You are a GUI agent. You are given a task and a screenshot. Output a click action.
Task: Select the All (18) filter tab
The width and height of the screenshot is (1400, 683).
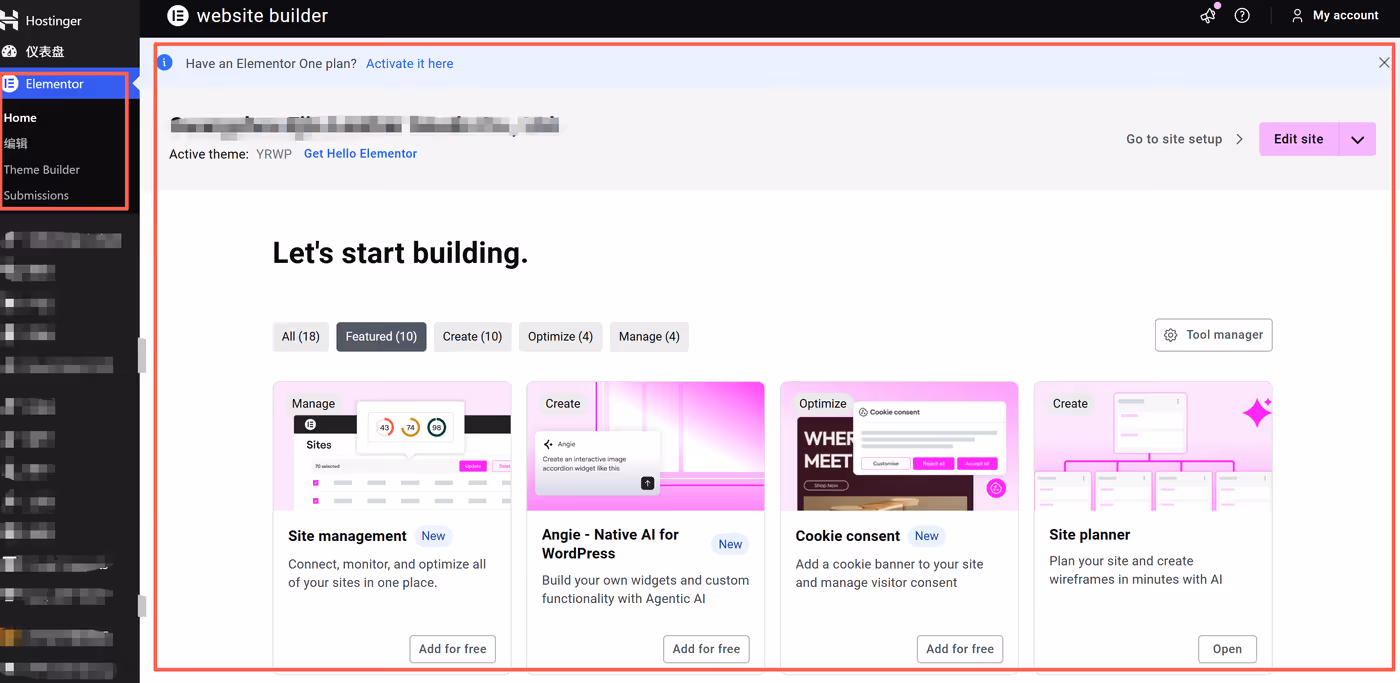click(301, 336)
